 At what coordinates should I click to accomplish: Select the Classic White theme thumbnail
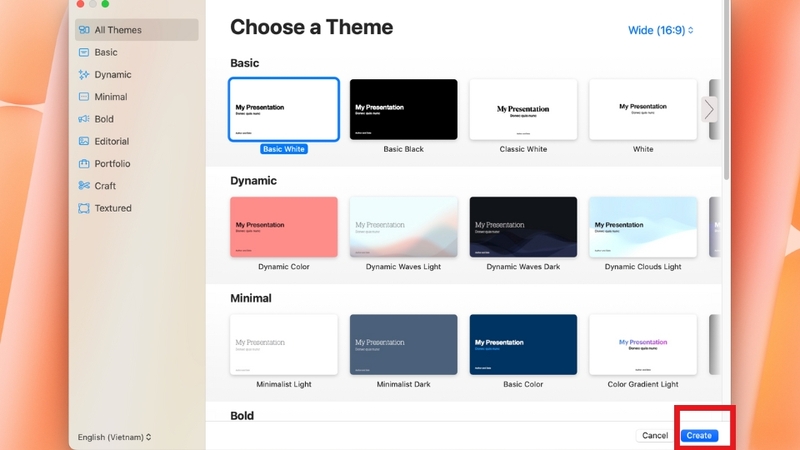[x=523, y=109]
